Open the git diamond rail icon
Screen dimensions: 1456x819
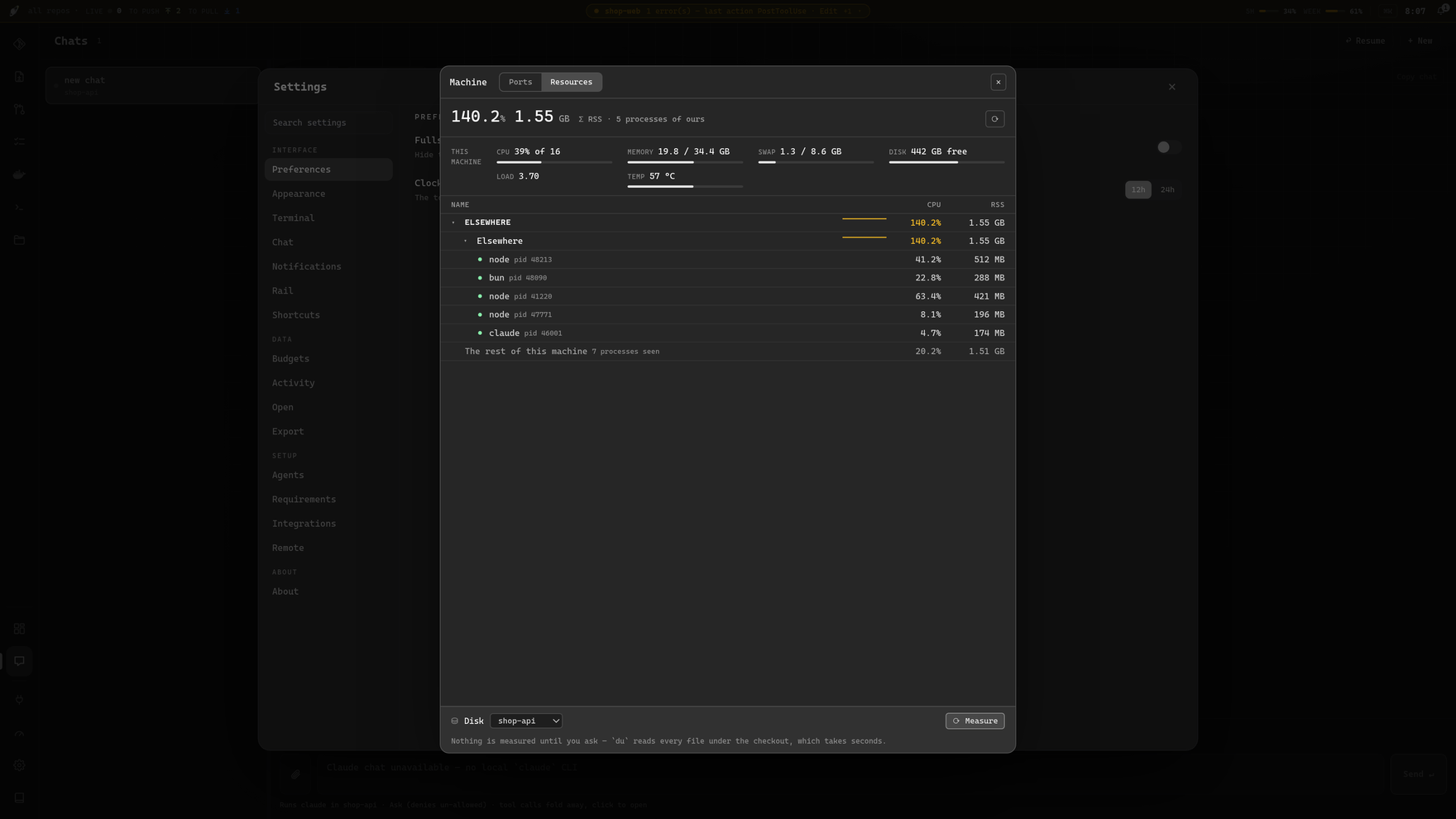click(19, 45)
